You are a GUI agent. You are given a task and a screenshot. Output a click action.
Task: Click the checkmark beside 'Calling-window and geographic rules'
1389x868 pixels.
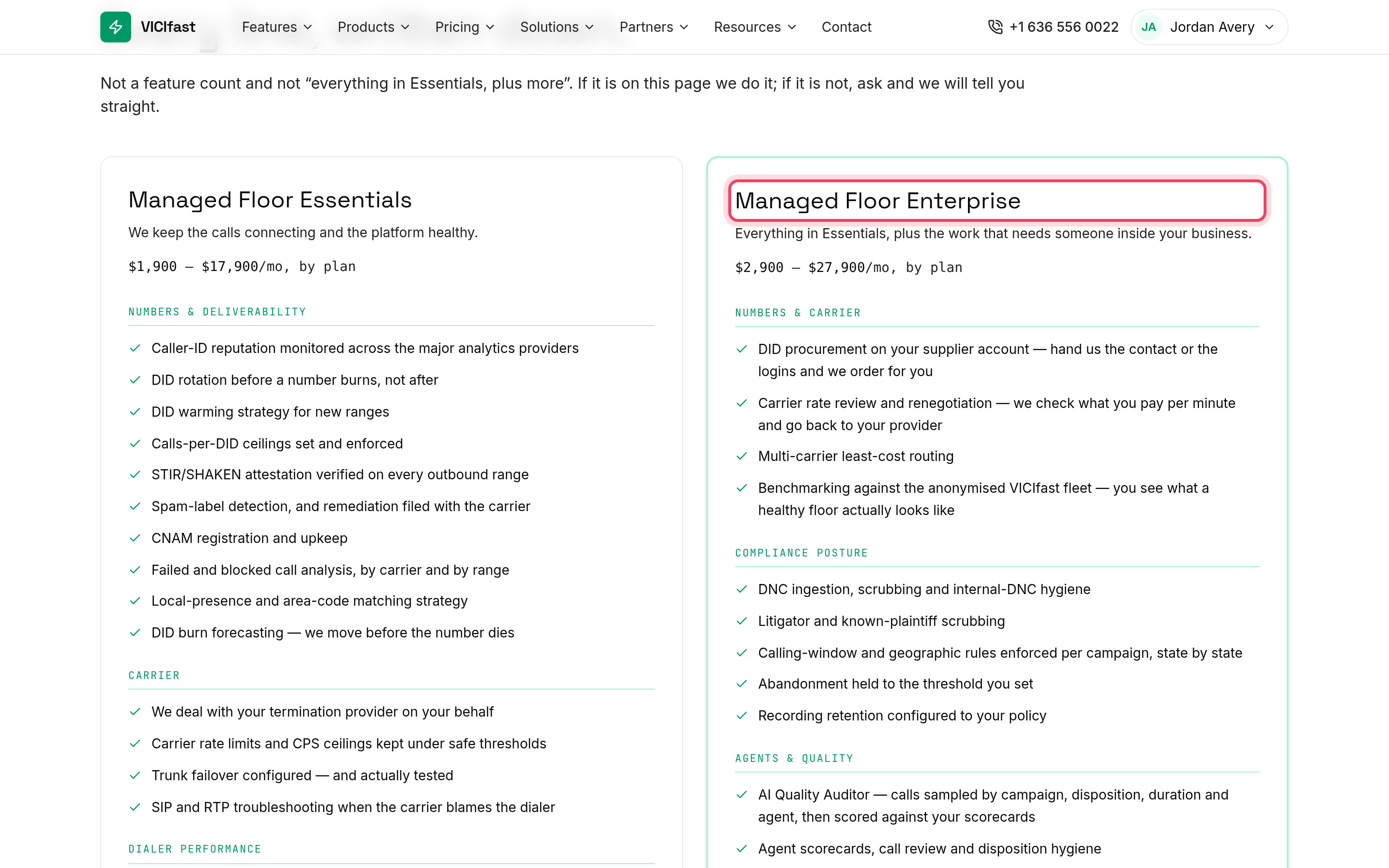pyautogui.click(x=742, y=653)
